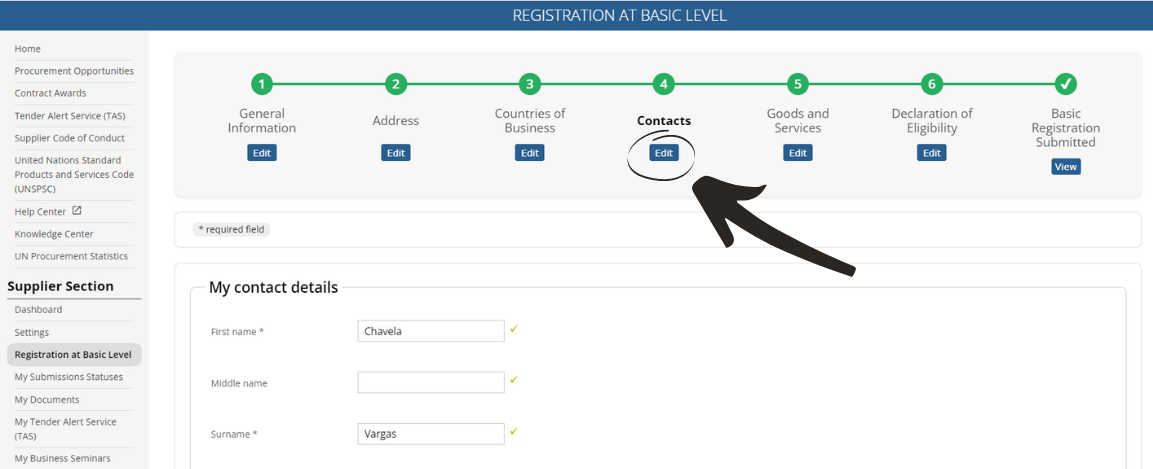Click step 1 circle for General Information
The image size is (1153, 469).
tap(262, 85)
